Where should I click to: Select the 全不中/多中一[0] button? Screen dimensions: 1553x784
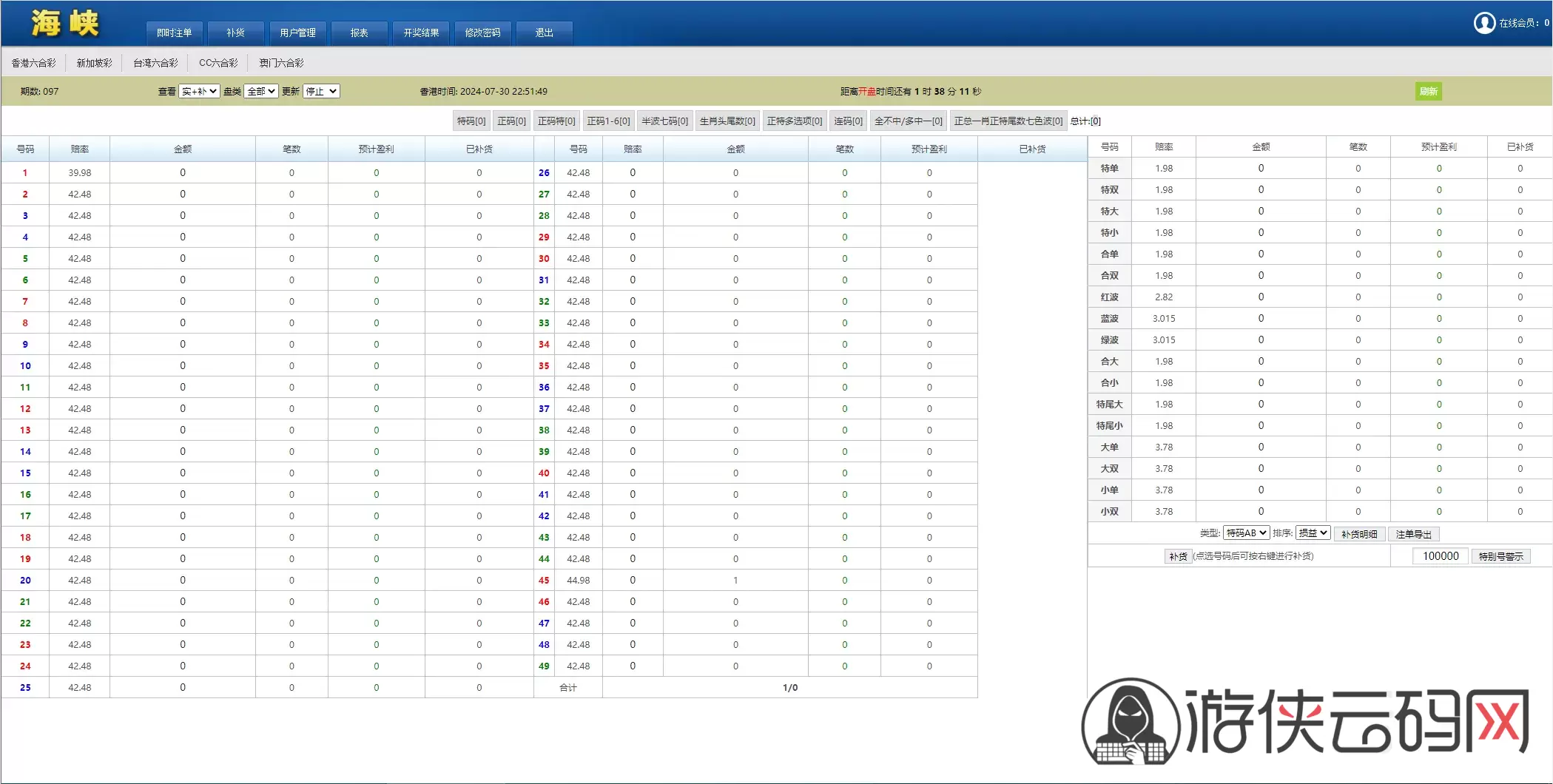[x=909, y=121]
